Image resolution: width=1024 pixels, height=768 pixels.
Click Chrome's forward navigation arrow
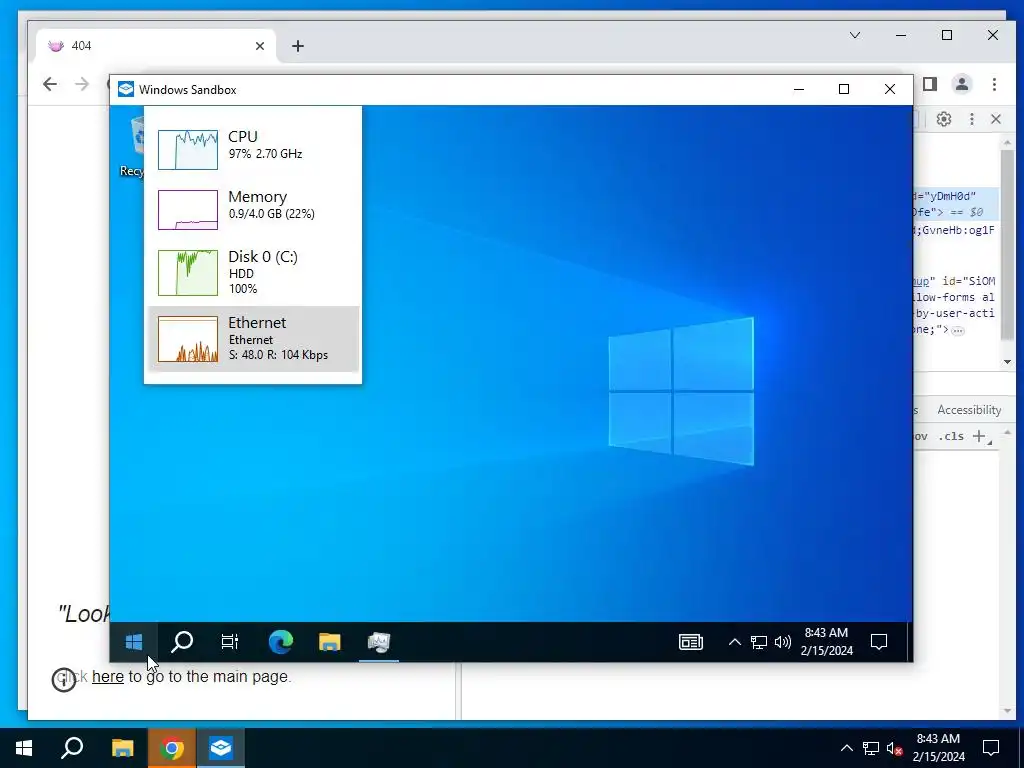click(x=82, y=84)
